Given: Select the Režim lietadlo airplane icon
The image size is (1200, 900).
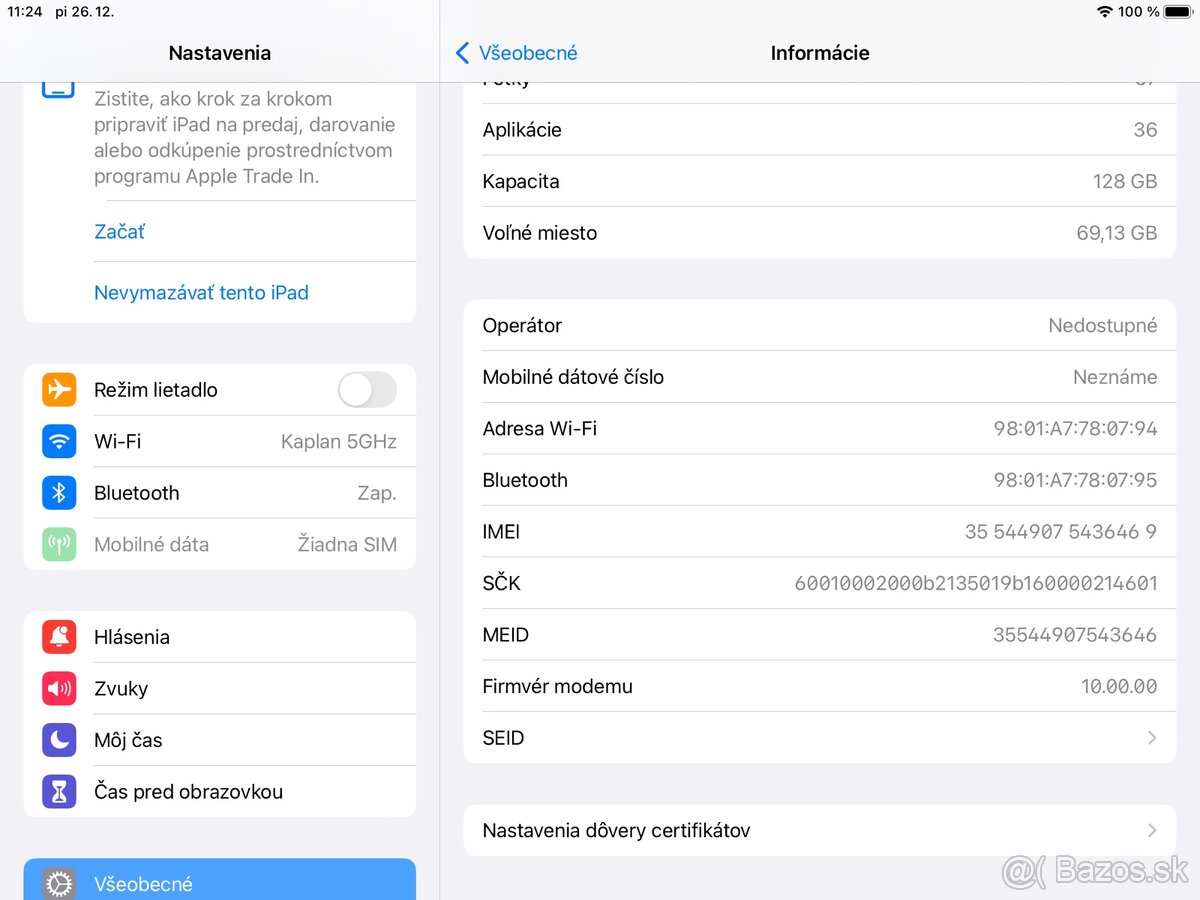Looking at the screenshot, I should 59,390.
